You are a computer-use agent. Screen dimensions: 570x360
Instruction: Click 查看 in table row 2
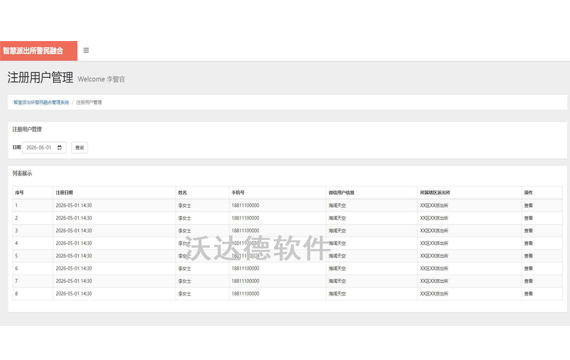click(528, 218)
